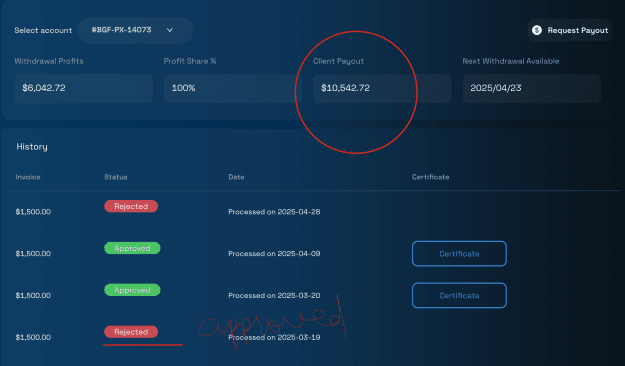This screenshot has height=366, width=625.
Task: Click $1,500.00 invoice in 2025-04-28 row
Action: (33, 212)
